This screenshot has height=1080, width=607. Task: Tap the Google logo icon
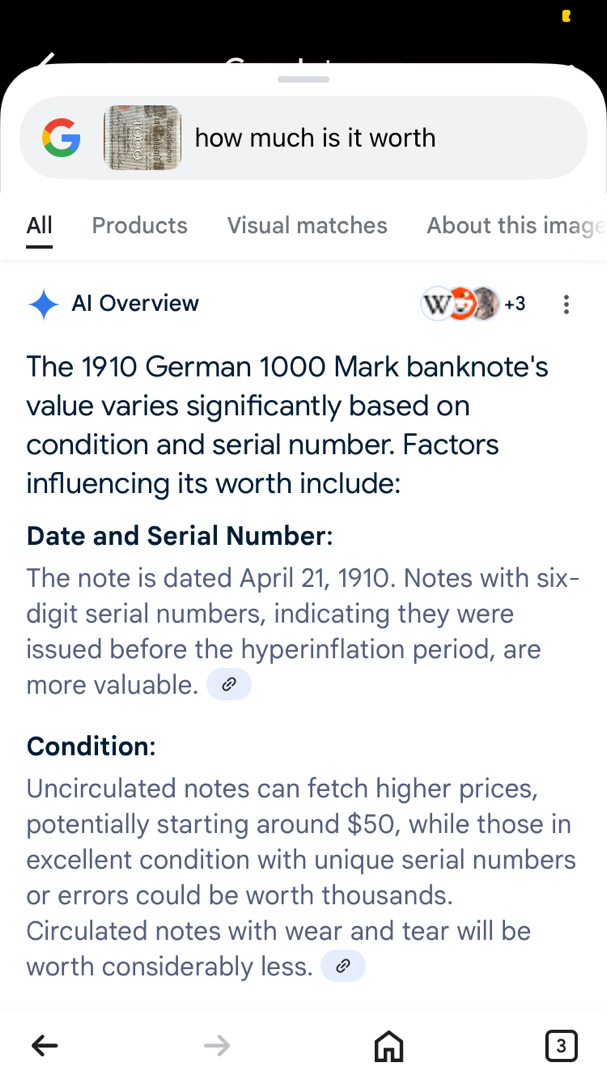click(x=61, y=138)
